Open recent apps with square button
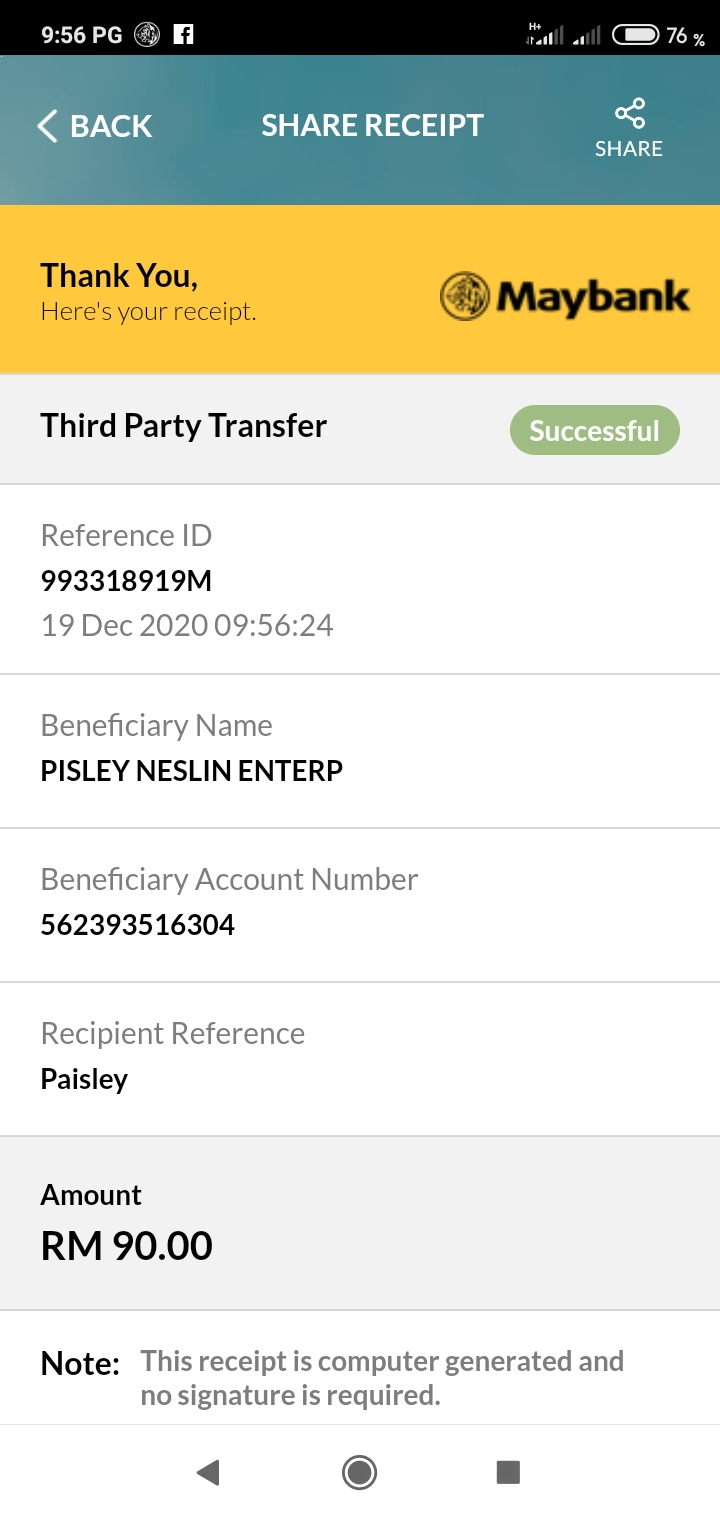The image size is (720, 1520). (508, 1472)
